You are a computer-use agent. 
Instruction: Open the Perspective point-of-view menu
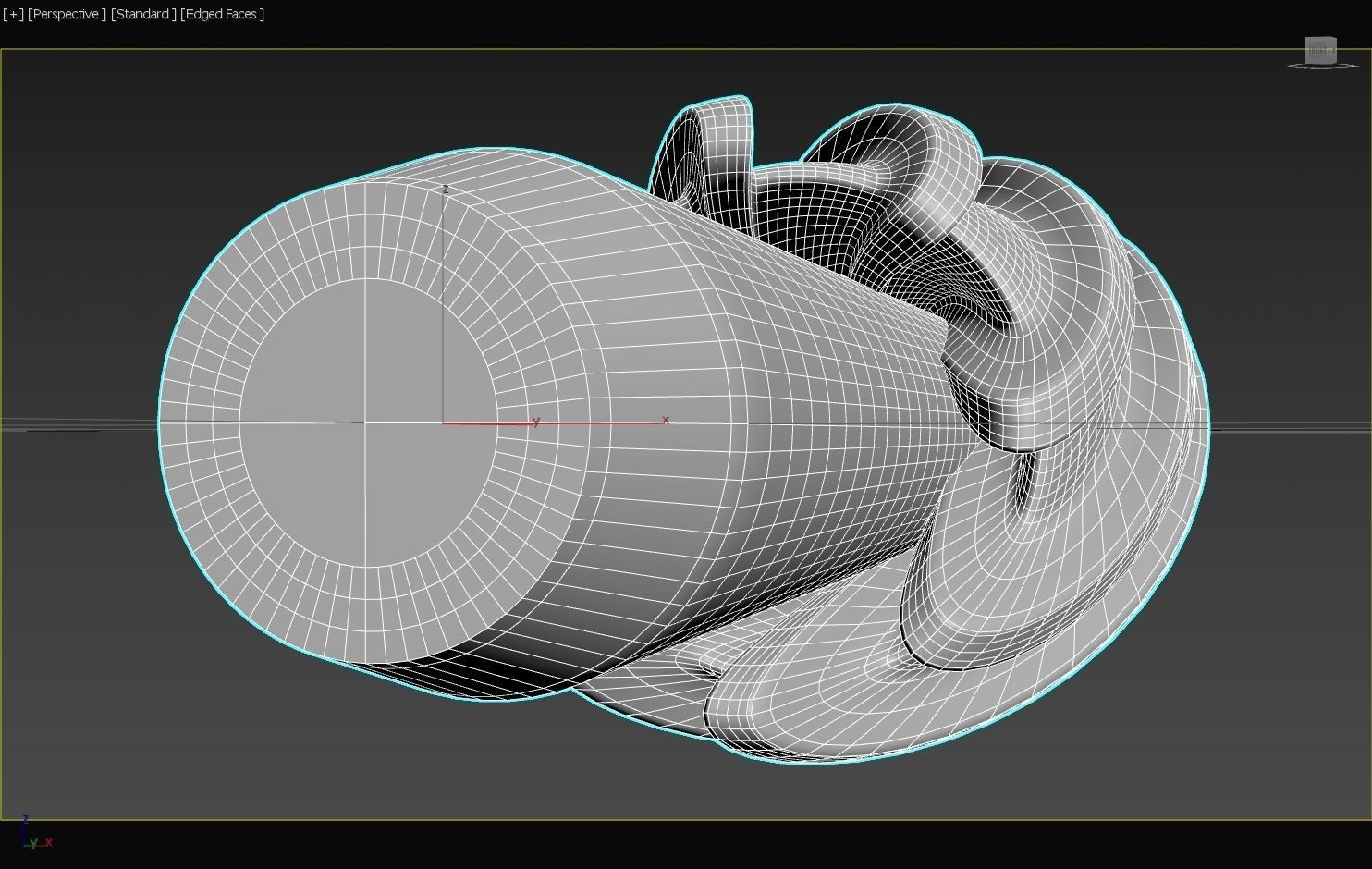coord(66,14)
